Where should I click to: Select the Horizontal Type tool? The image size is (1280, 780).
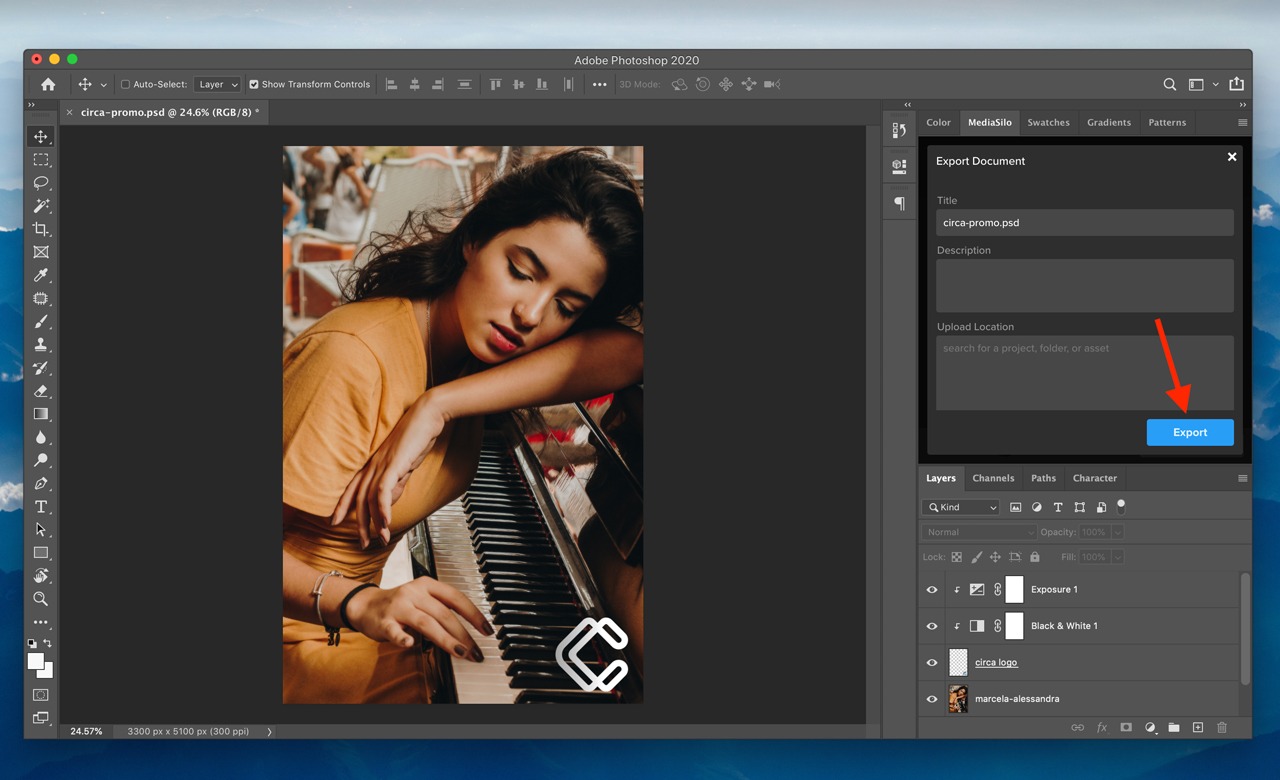coord(41,506)
